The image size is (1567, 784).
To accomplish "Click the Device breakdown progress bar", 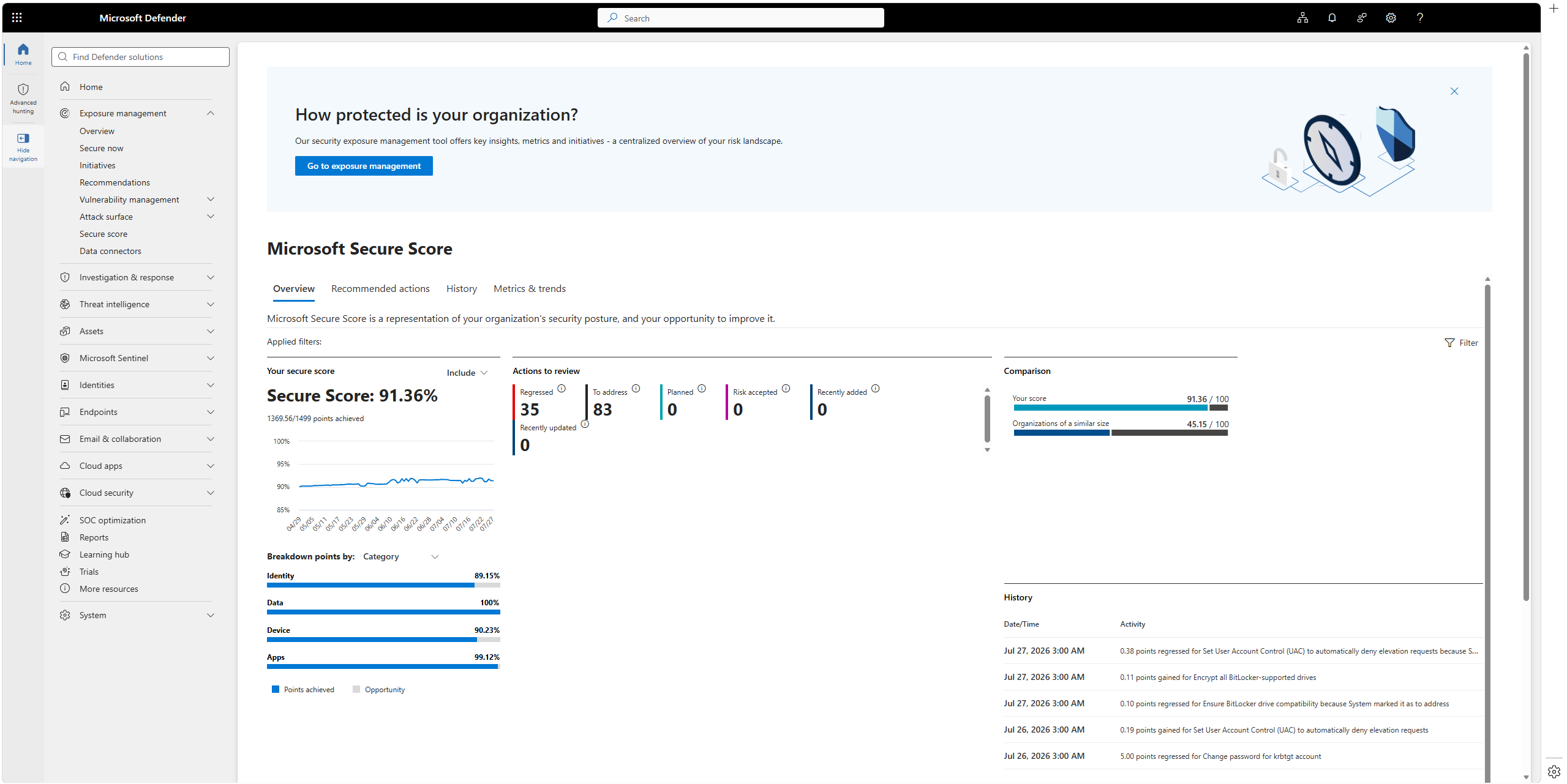I will tap(383, 640).
